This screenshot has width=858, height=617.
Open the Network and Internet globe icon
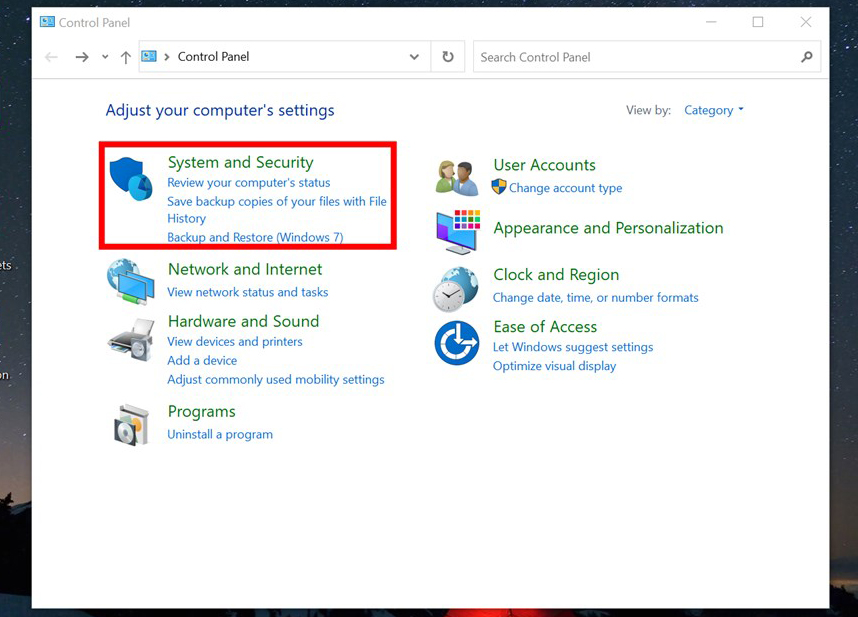(x=130, y=281)
